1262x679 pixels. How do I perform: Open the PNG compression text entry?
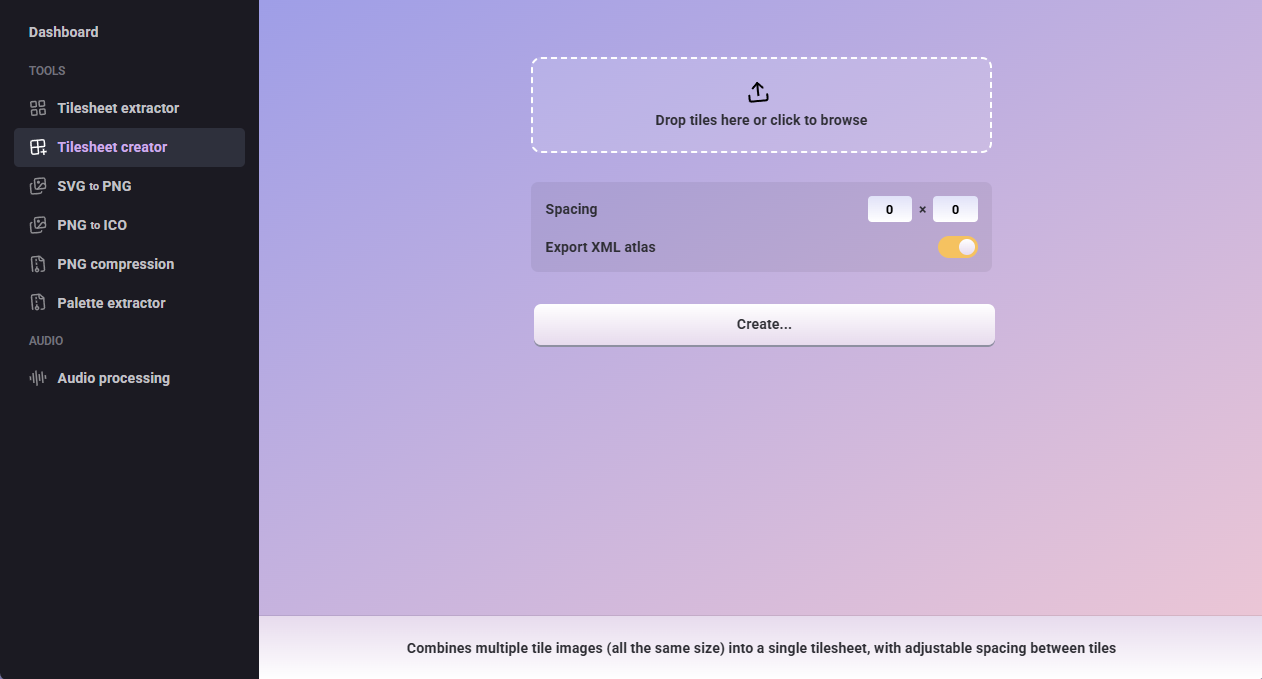pos(116,264)
